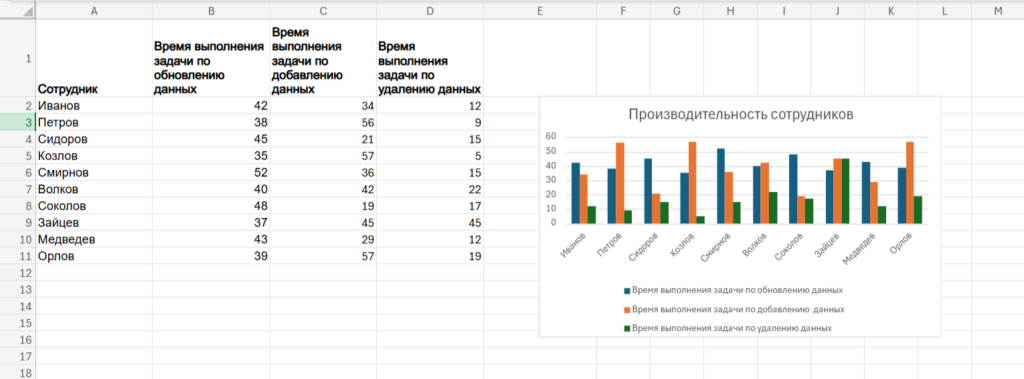Viewport: 1024px width, 379px height.
Task: Click the 30 value on chart's vertical axis
Action: point(552,180)
